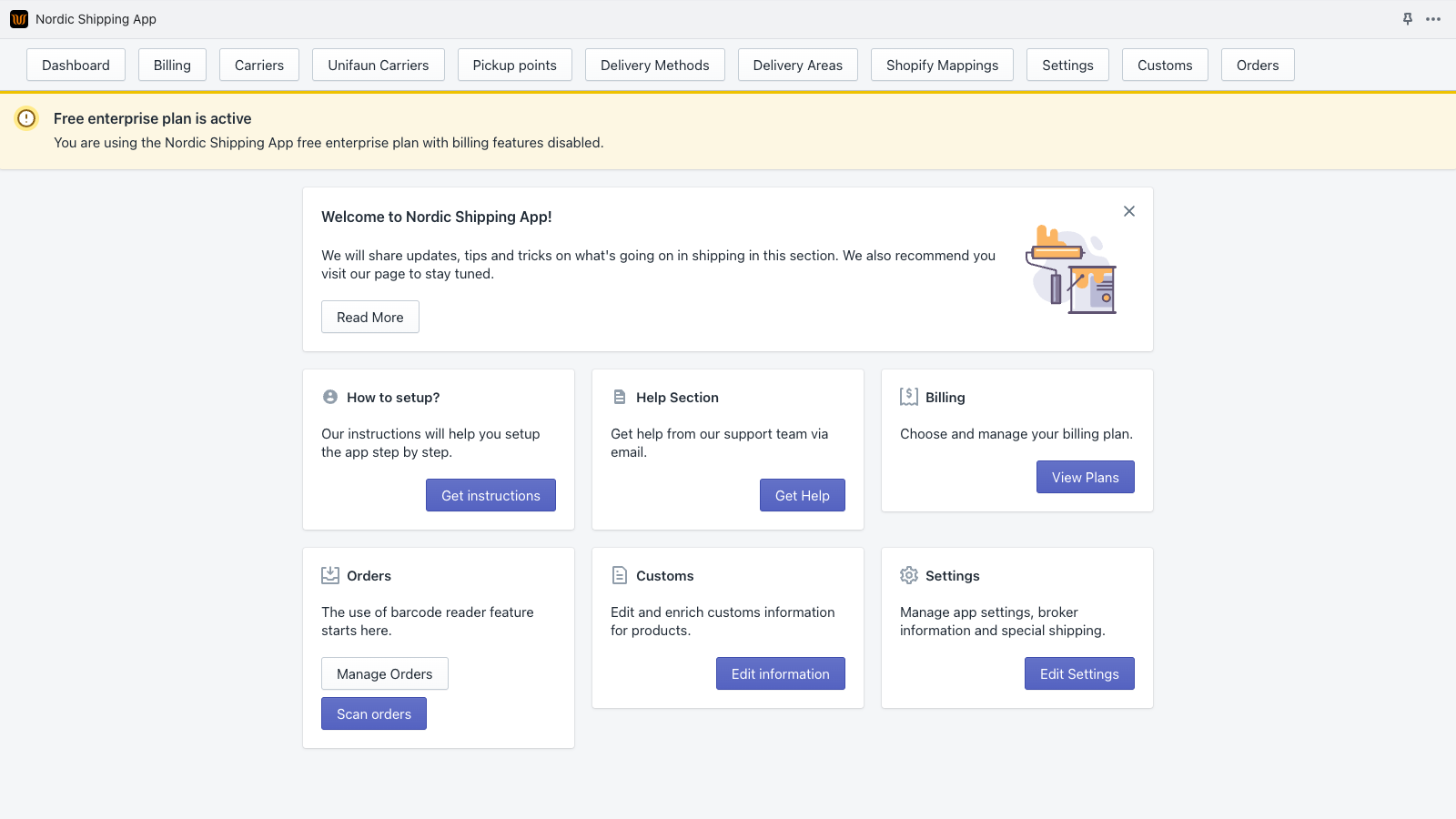Image resolution: width=1456 pixels, height=819 pixels.
Task: Click the Nordic Shipping App logo icon
Action: [x=18, y=18]
